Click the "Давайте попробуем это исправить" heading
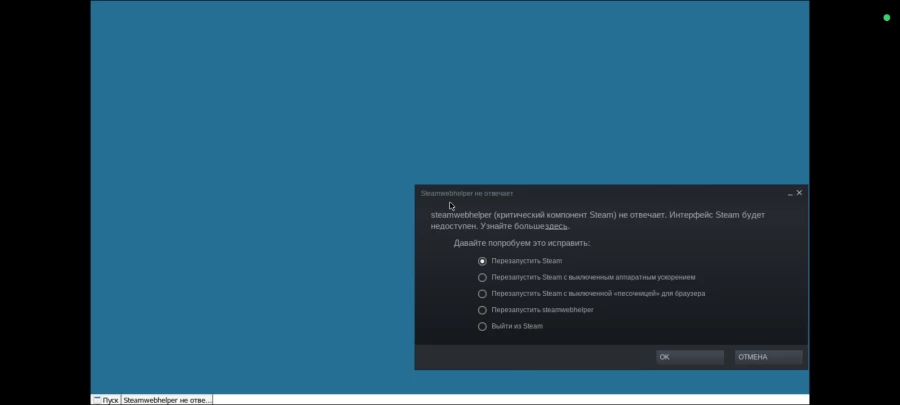900x405 pixels. 522,243
